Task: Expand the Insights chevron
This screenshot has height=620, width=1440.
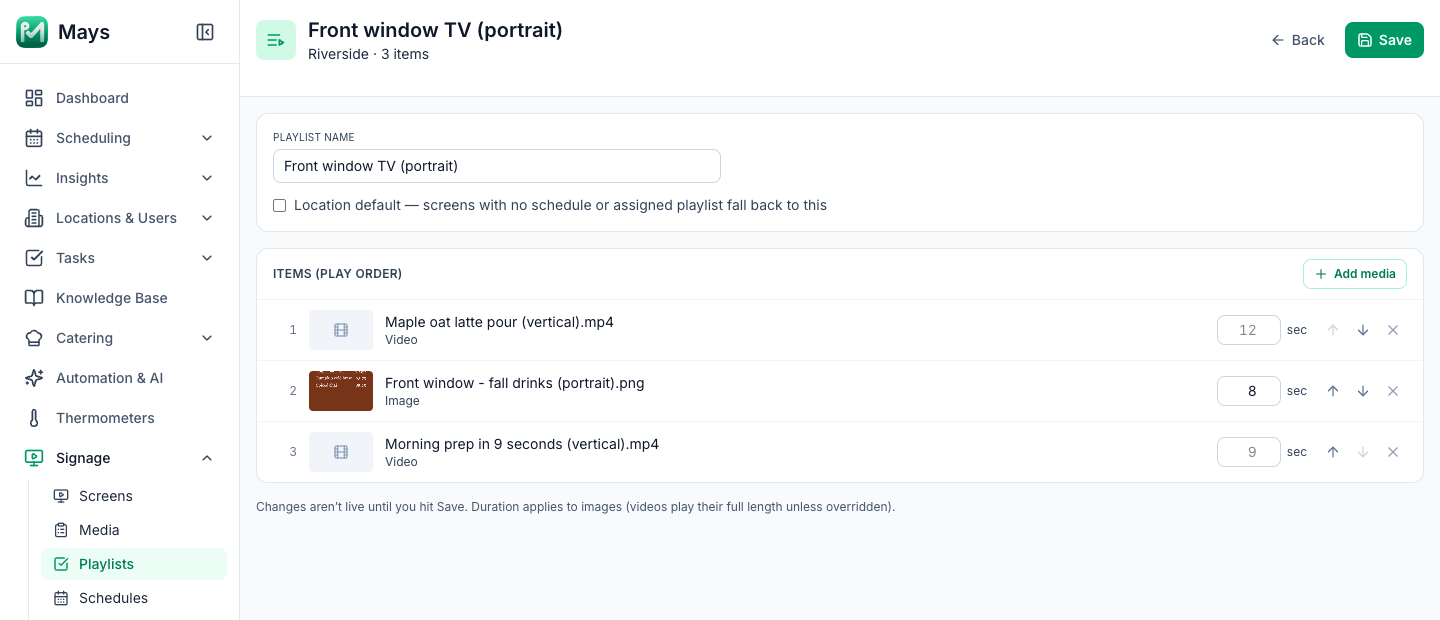Action: click(x=207, y=178)
